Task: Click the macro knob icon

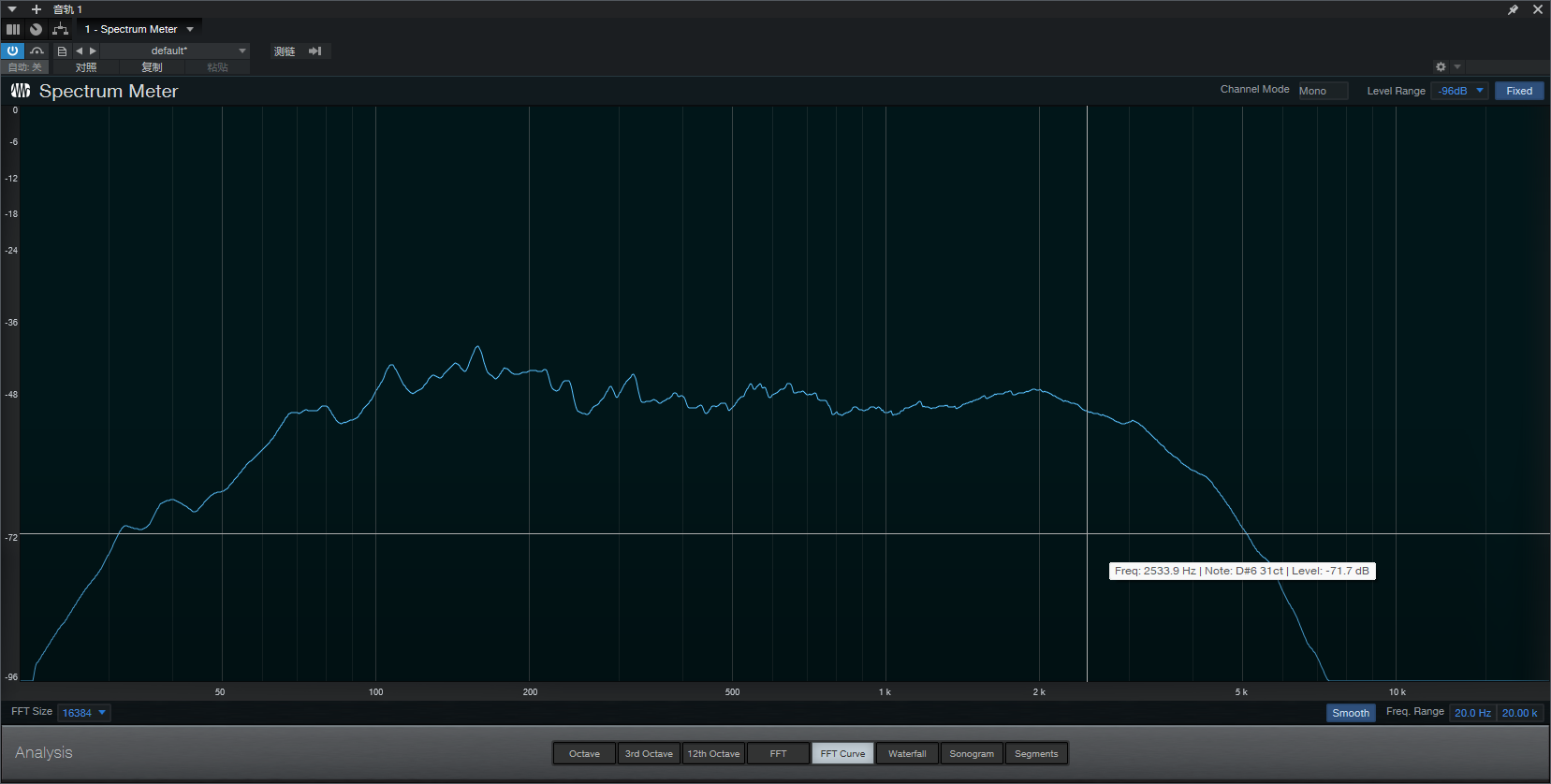Action: point(36,29)
